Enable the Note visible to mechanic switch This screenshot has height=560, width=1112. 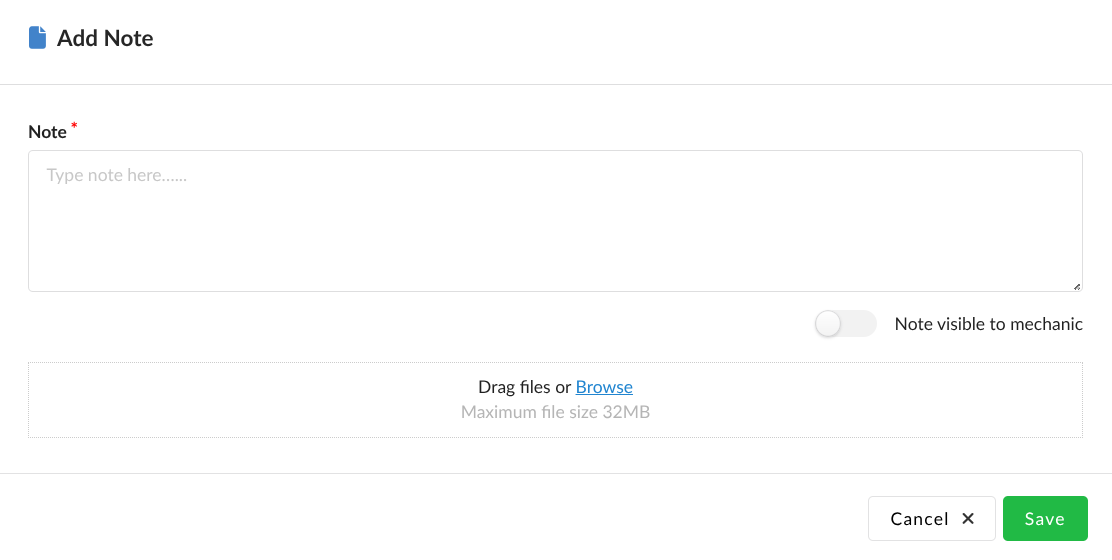(x=845, y=324)
